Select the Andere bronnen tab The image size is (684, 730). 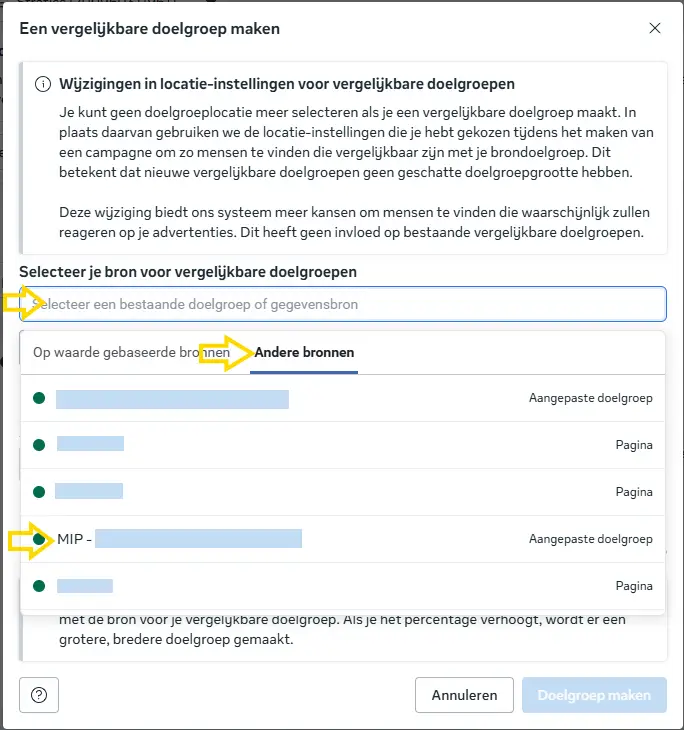point(304,353)
